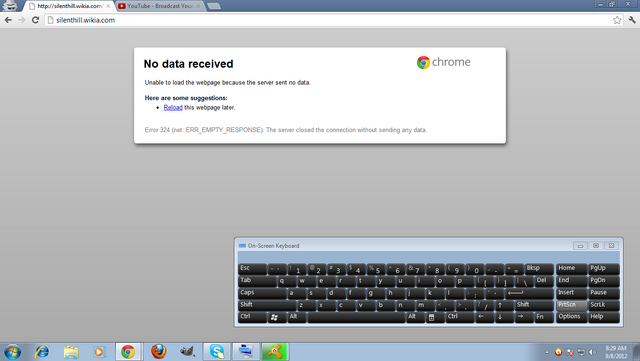Click the q key on the On-Screen Keyboard

click(287, 281)
